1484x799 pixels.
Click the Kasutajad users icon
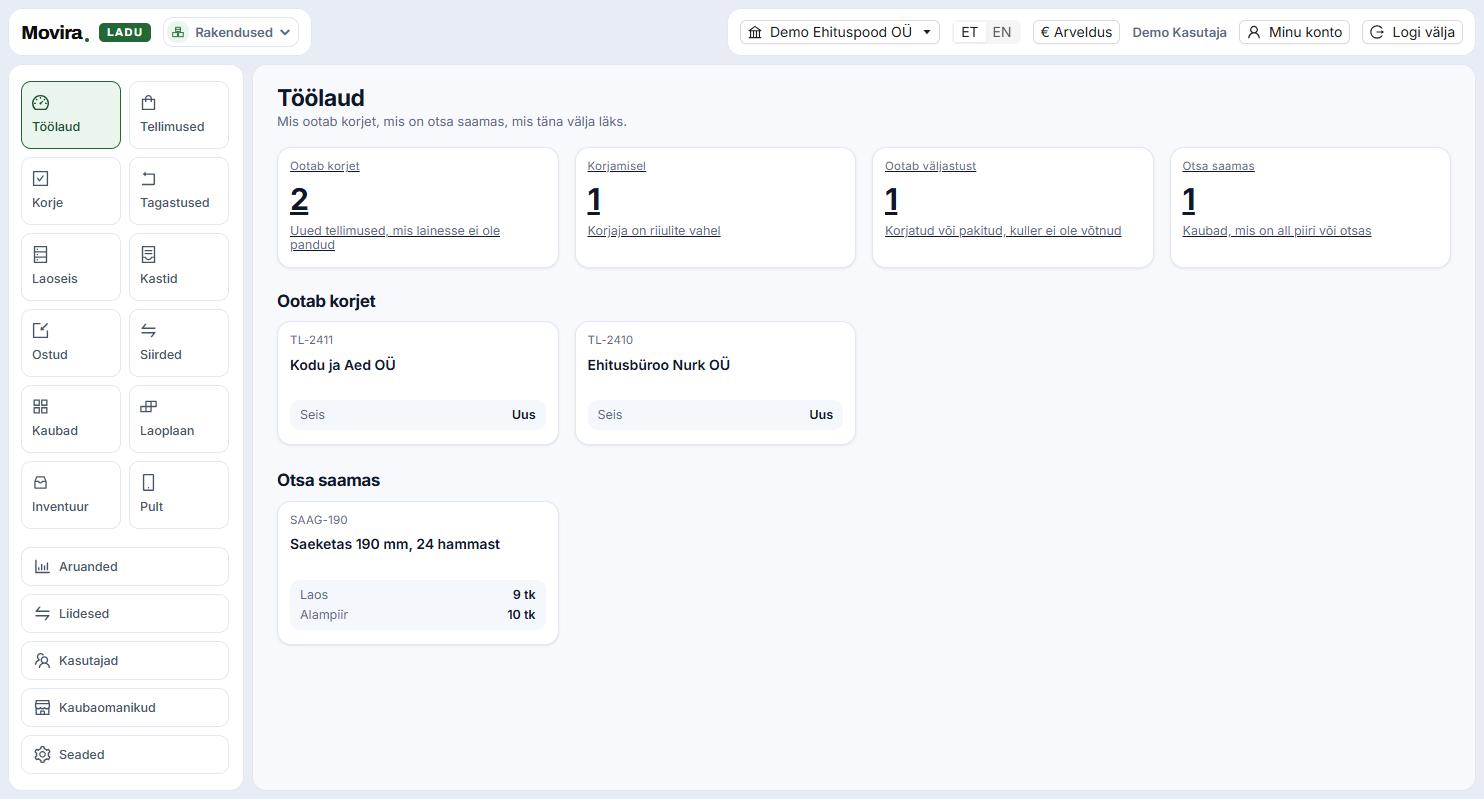pyautogui.click(x=42, y=661)
